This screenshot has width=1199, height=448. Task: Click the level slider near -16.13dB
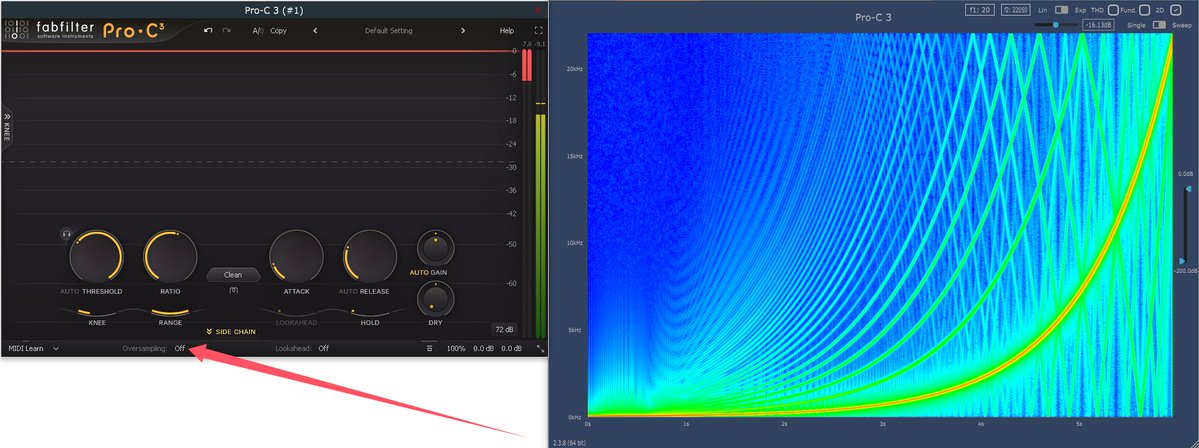point(1056,24)
